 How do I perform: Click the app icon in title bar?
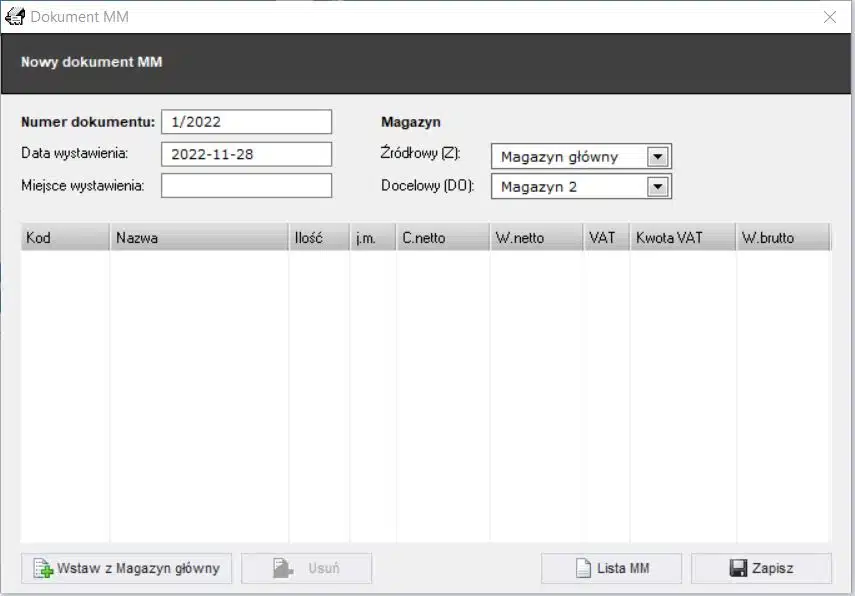[x=15, y=17]
